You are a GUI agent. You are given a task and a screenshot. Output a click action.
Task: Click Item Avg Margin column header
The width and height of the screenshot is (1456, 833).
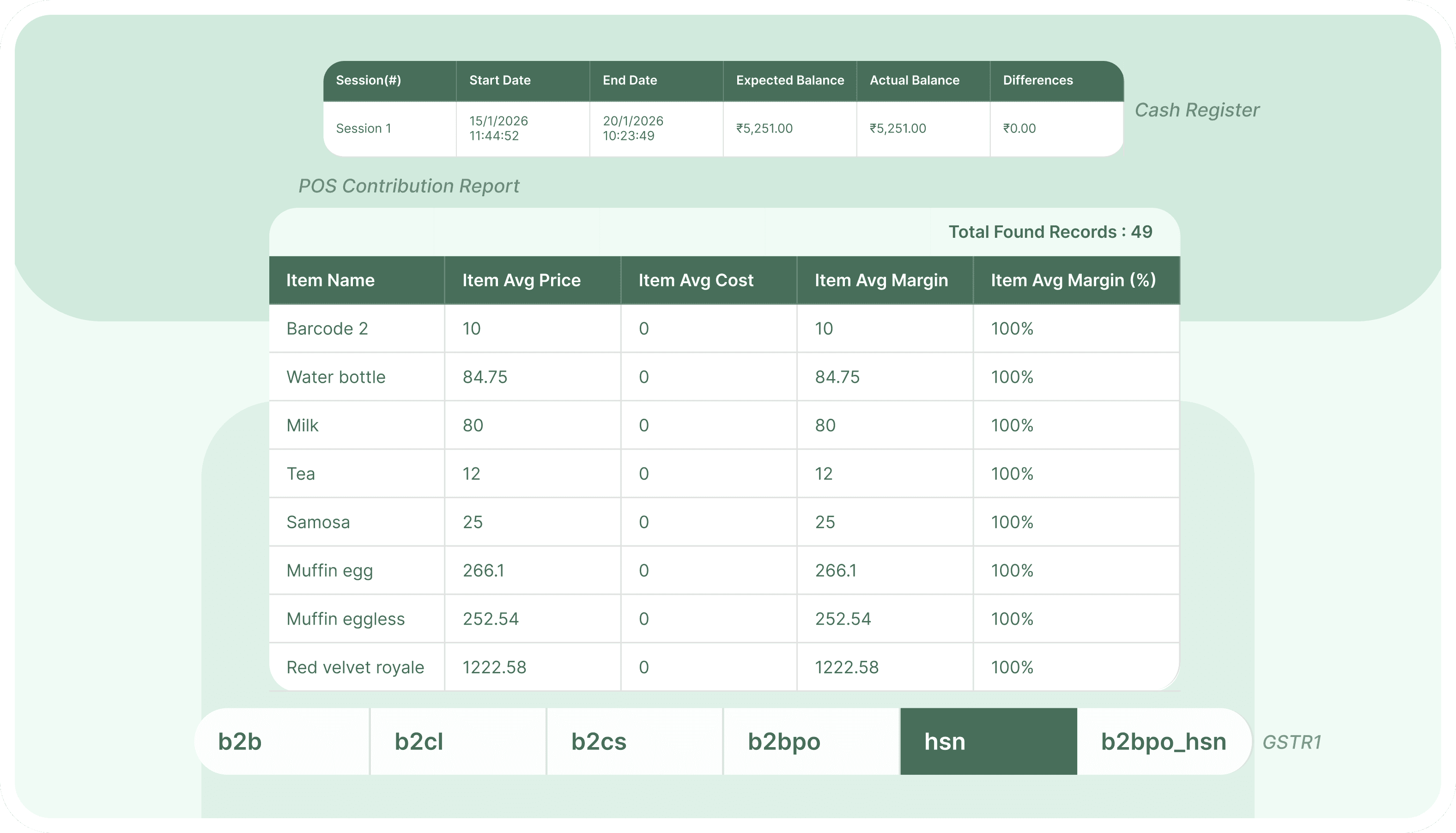pos(881,280)
